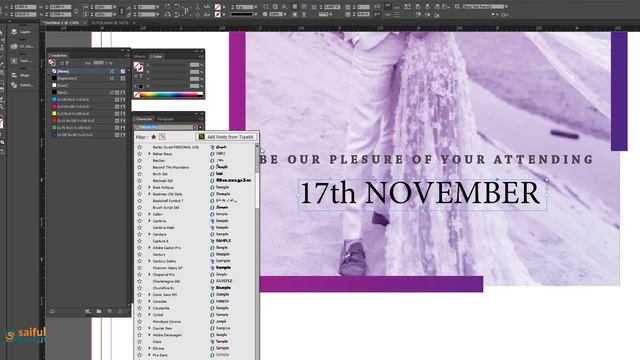
Task: Click the fill/stroke proxy in Swatches panel
Action: (x=52, y=63)
